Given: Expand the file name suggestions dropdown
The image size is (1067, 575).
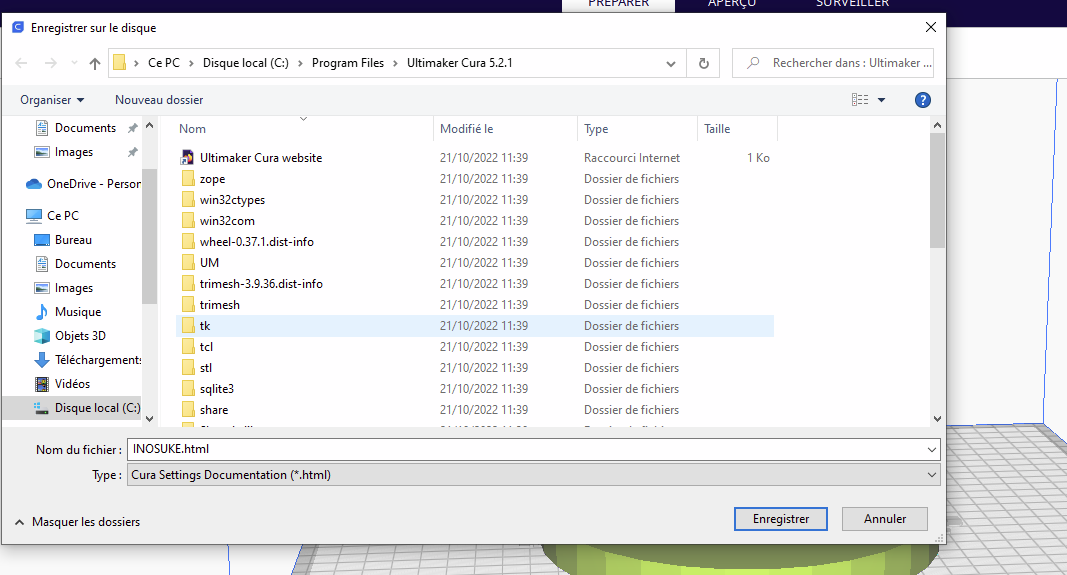Looking at the screenshot, I should (932, 450).
